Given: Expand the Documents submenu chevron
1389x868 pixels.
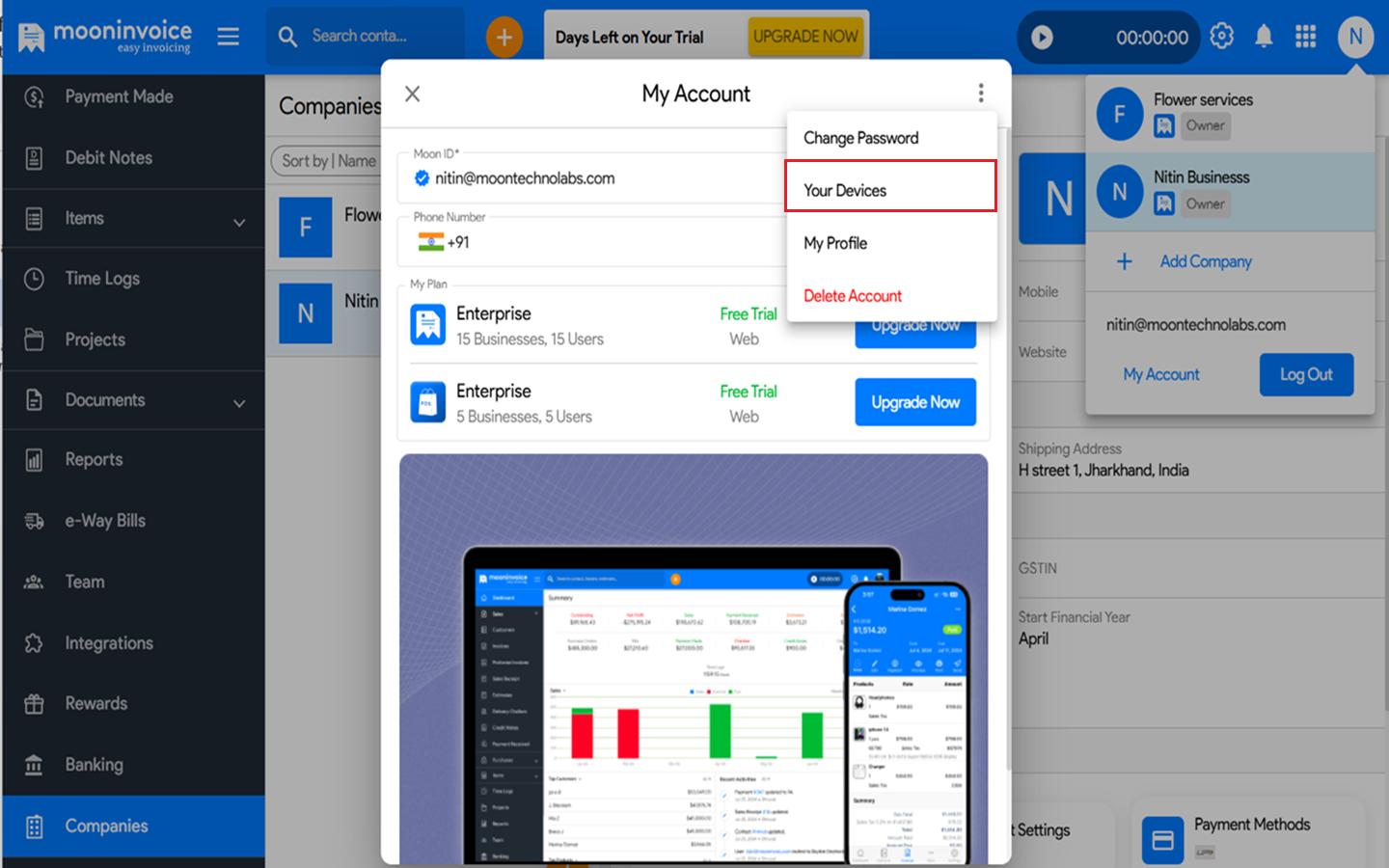Looking at the screenshot, I should pos(239,403).
